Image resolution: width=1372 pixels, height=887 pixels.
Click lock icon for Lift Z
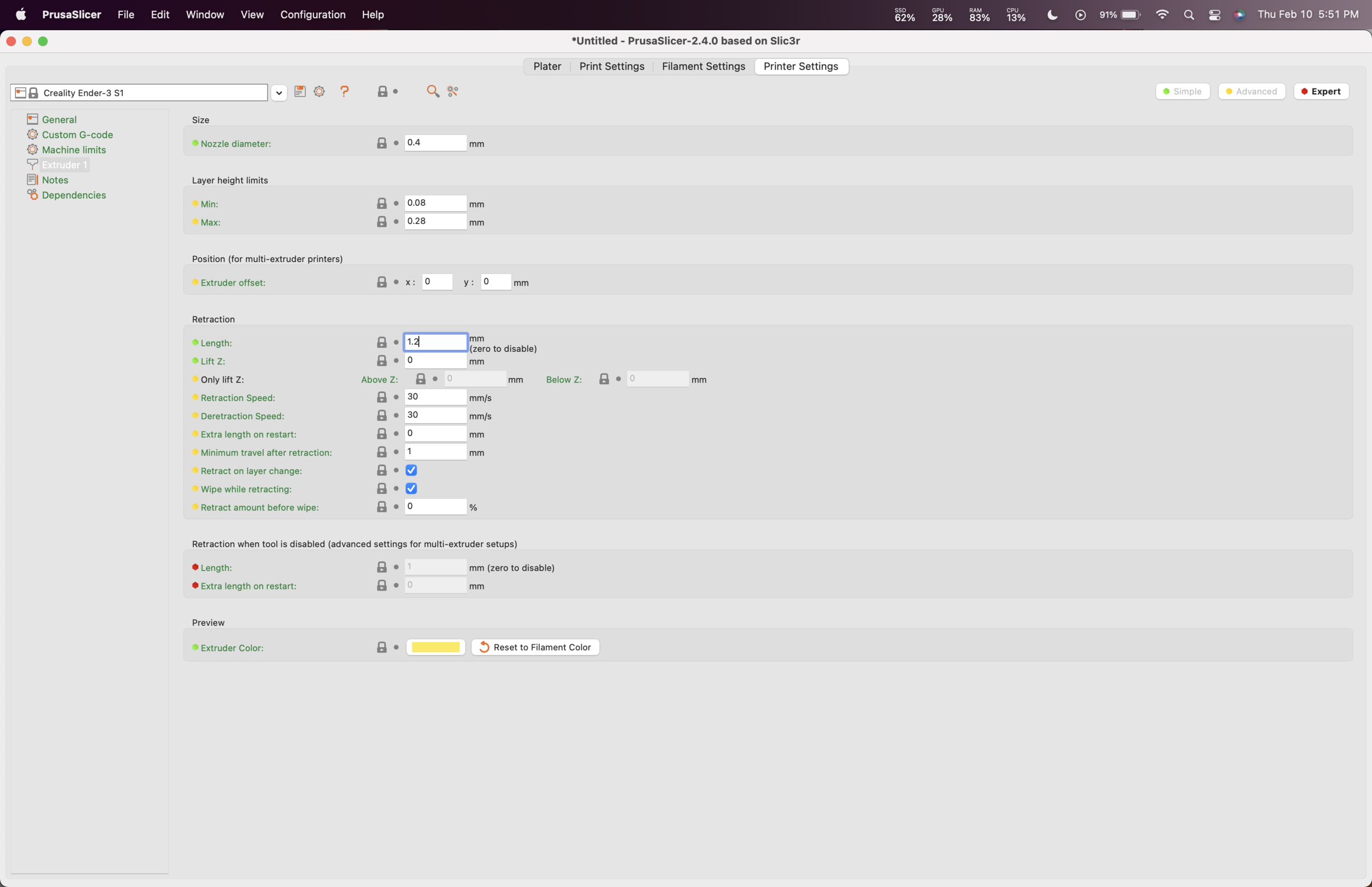(x=382, y=361)
